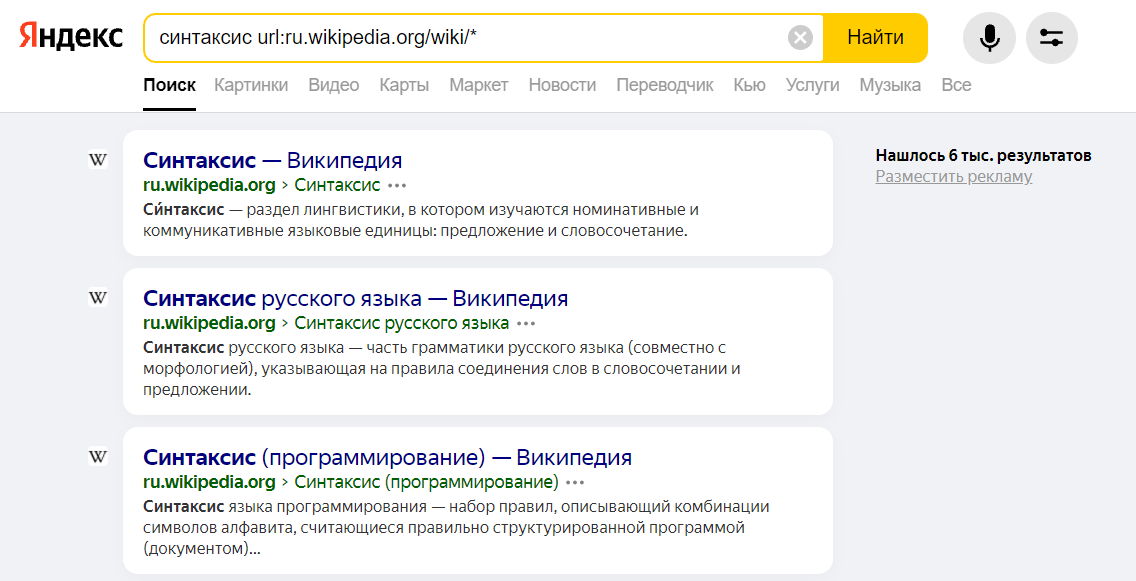Switch to the Услуги tab
This screenshot has height=581, width=1136.
pos(813,85)
